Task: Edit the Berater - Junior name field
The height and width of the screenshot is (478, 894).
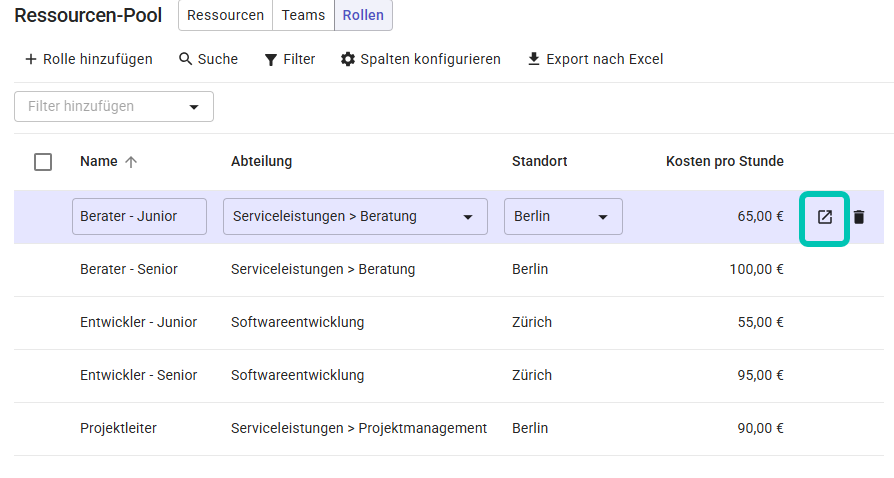Action: point(139,217)
